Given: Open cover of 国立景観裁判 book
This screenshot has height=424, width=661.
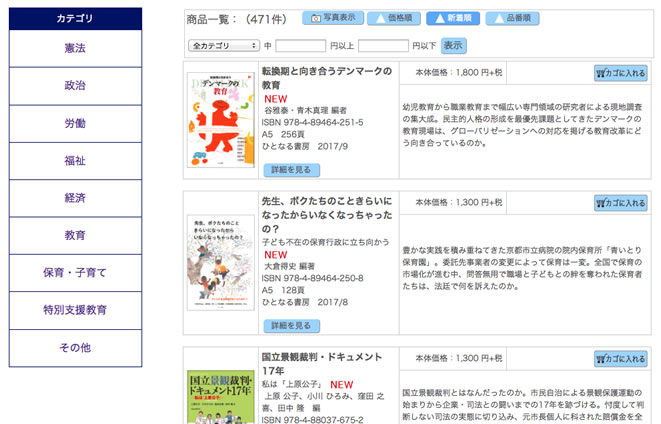Looking at the screenshot, I should (x=221, y=397).
